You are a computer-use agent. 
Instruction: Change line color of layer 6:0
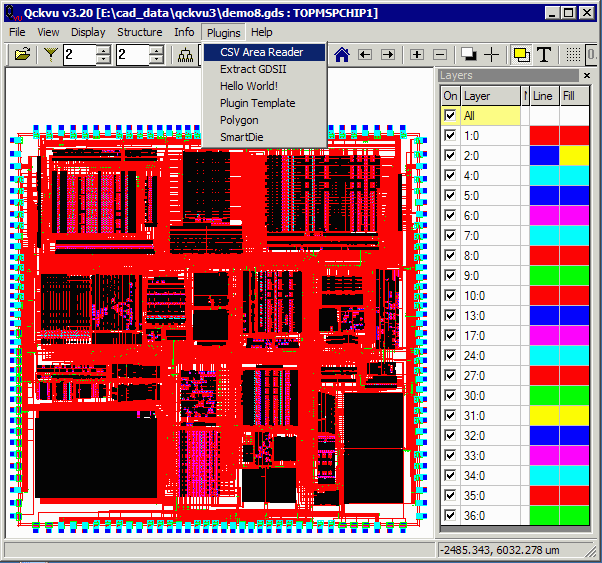544,215
